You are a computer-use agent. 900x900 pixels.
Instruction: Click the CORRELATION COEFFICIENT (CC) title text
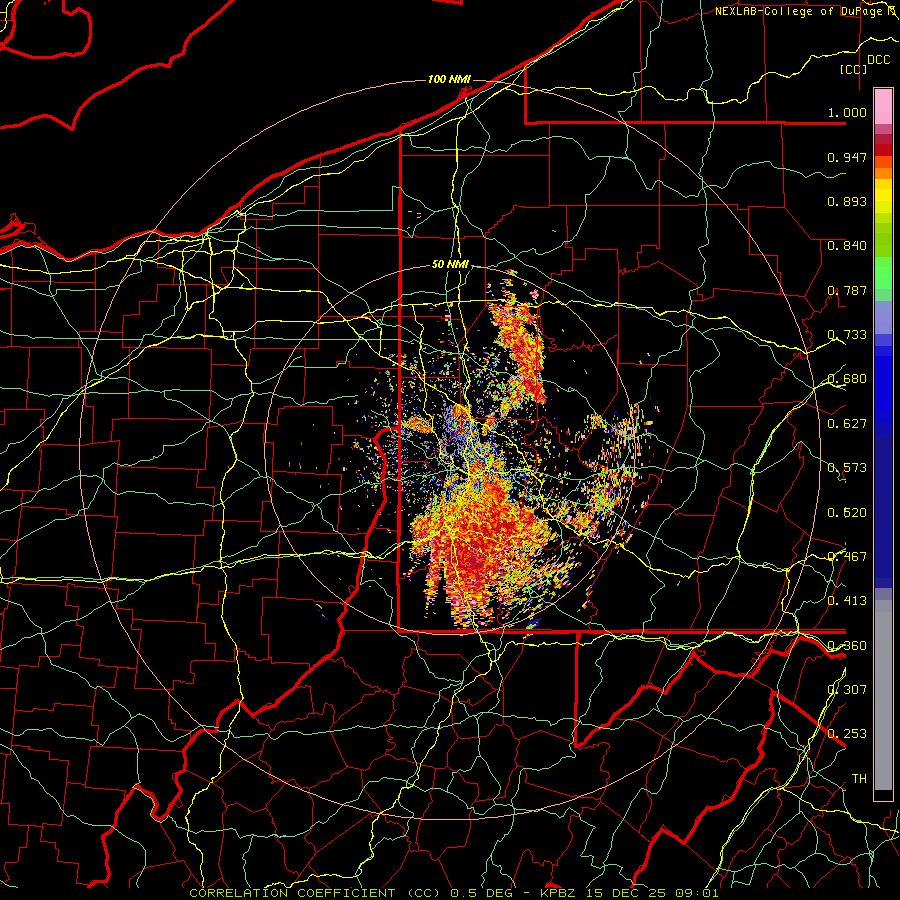click(x=315, y=893)
